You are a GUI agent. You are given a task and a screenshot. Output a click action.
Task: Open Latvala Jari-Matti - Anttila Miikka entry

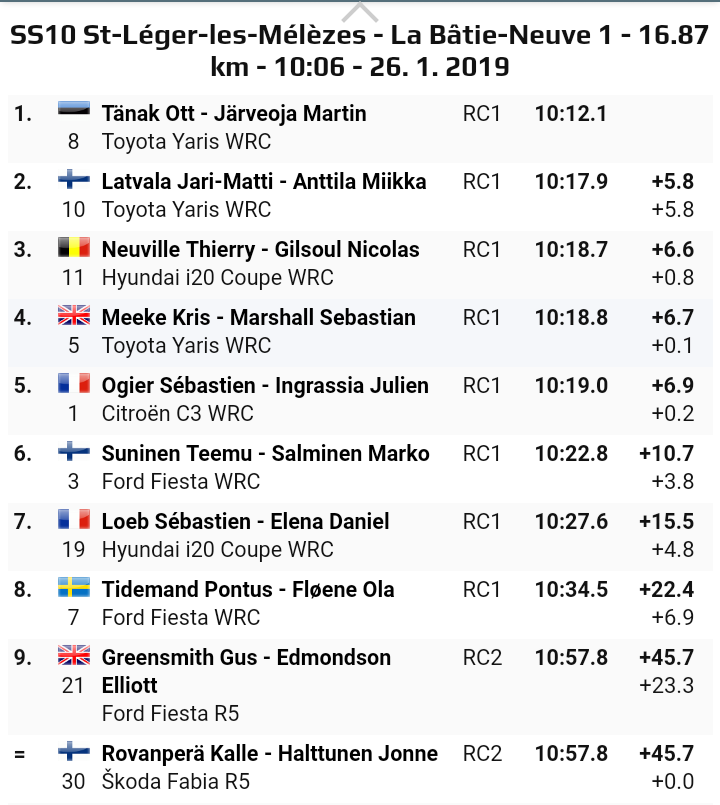tap(264, 181)
